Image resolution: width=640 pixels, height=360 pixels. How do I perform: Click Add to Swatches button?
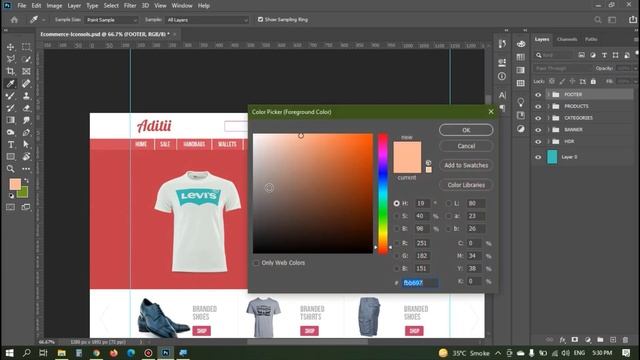[466, 165]
